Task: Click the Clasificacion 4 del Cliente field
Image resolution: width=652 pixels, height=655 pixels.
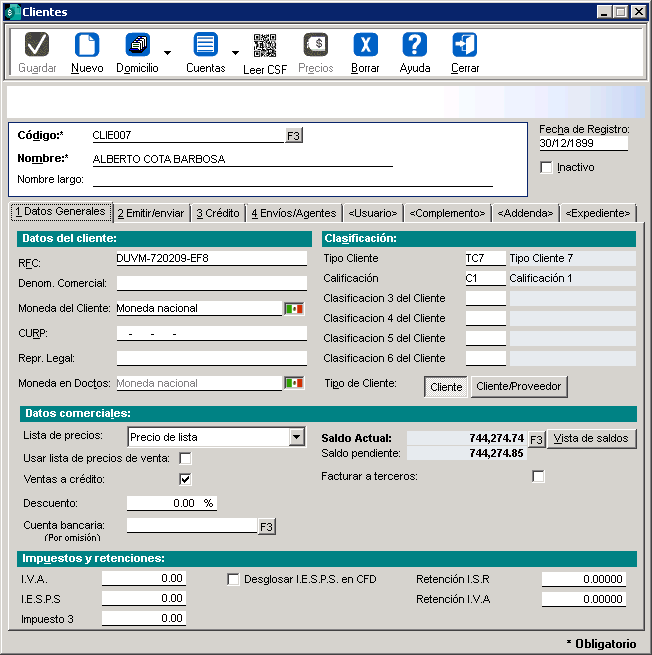Action: click(486, 318)
